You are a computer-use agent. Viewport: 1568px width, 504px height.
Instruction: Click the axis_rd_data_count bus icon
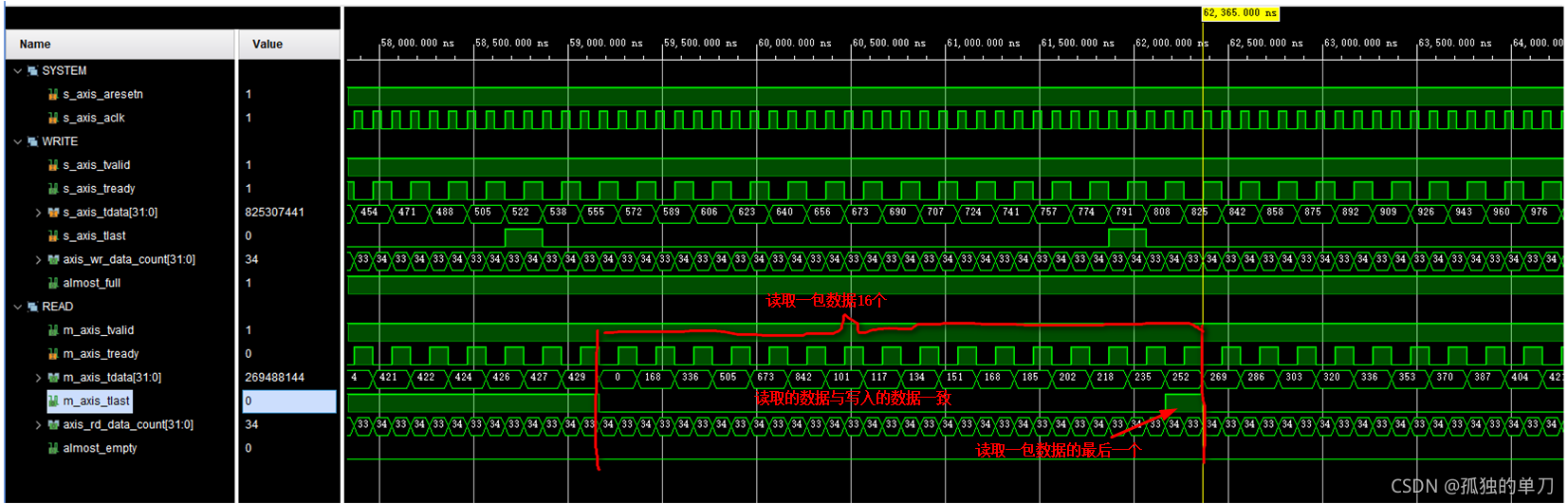click(x=53, y=425)
